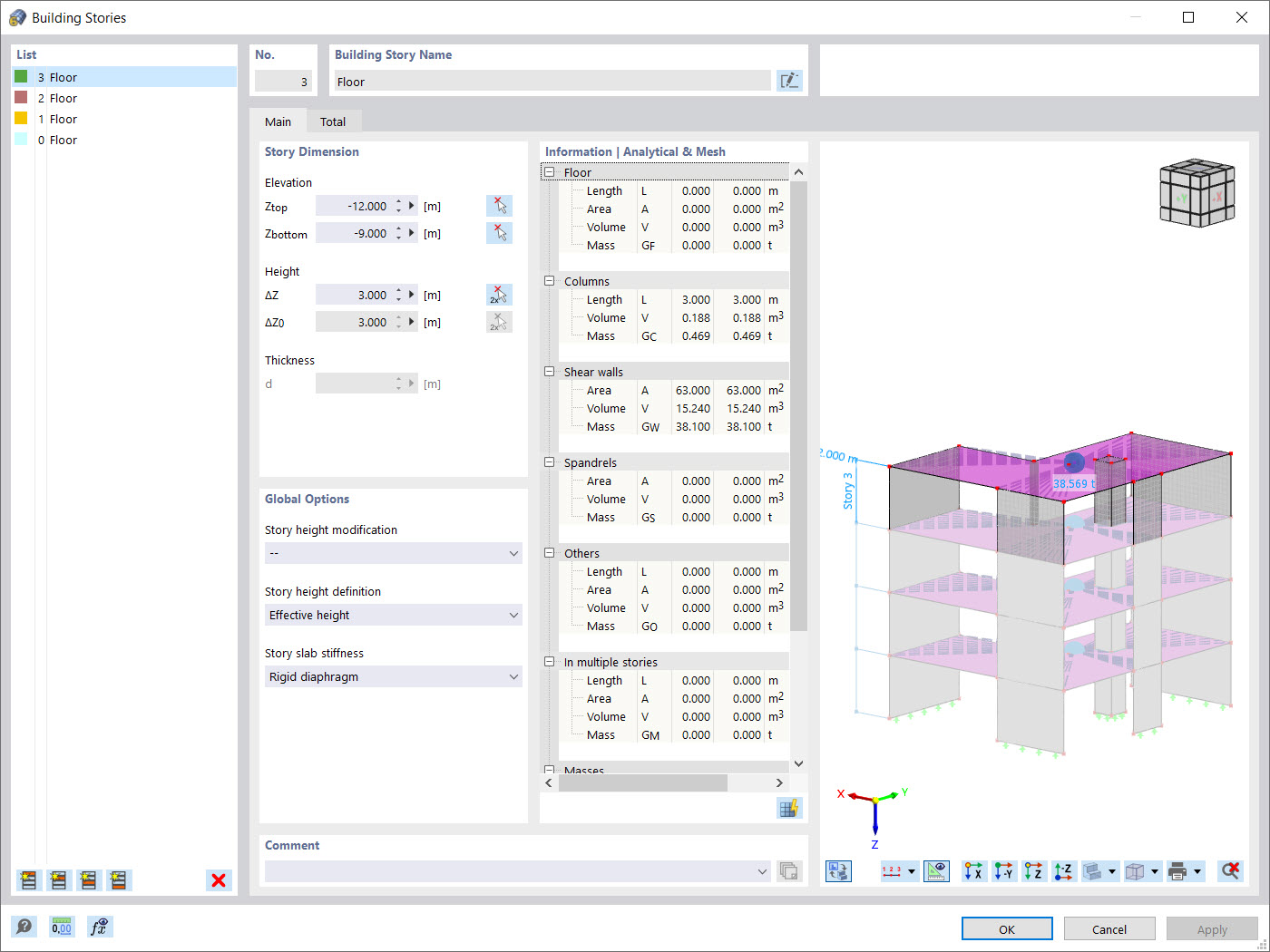Toggle the view synchronization icon

coord(838,870)
